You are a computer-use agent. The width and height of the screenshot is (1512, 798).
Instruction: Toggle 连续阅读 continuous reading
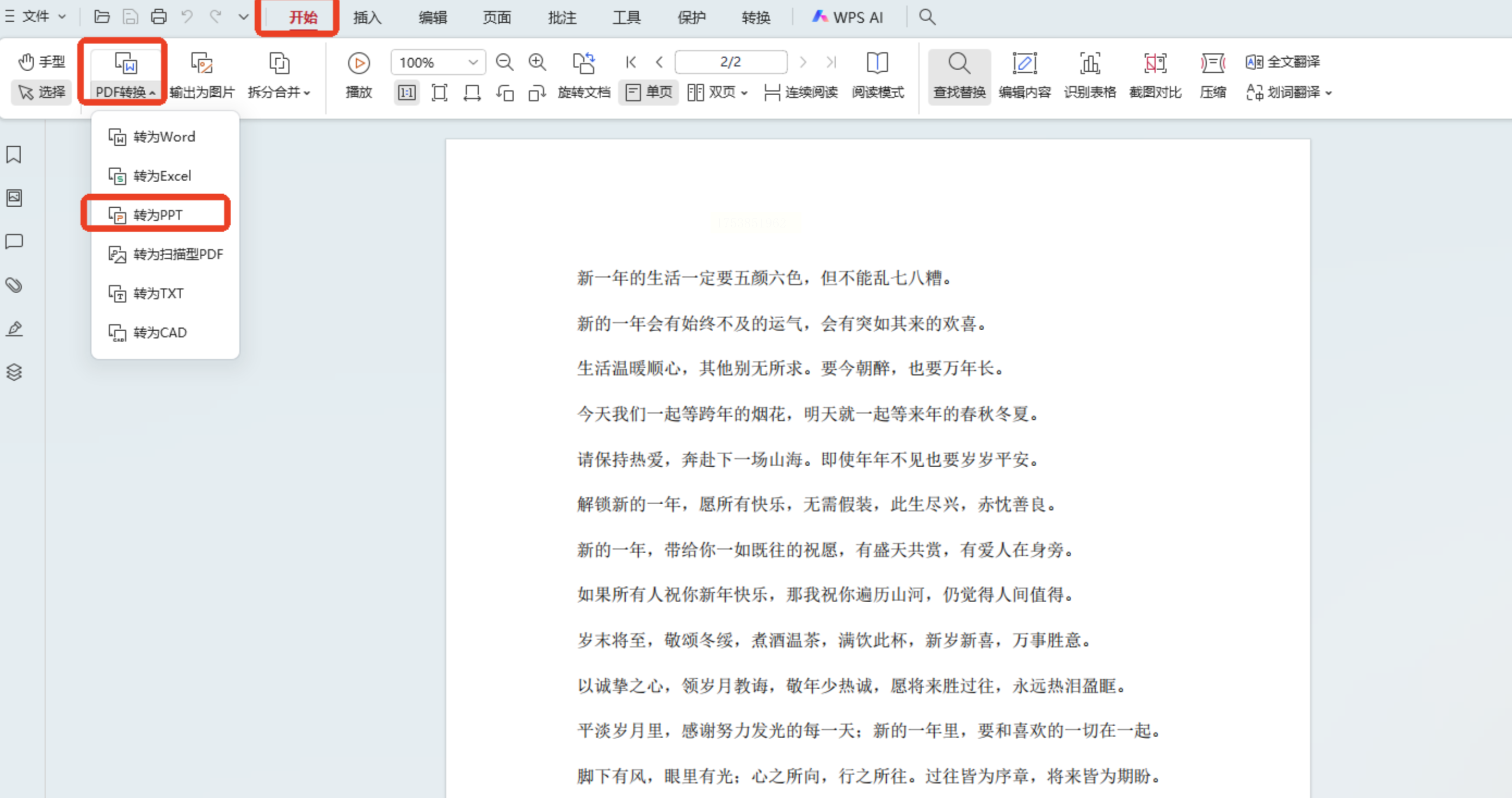coord(800,92)
